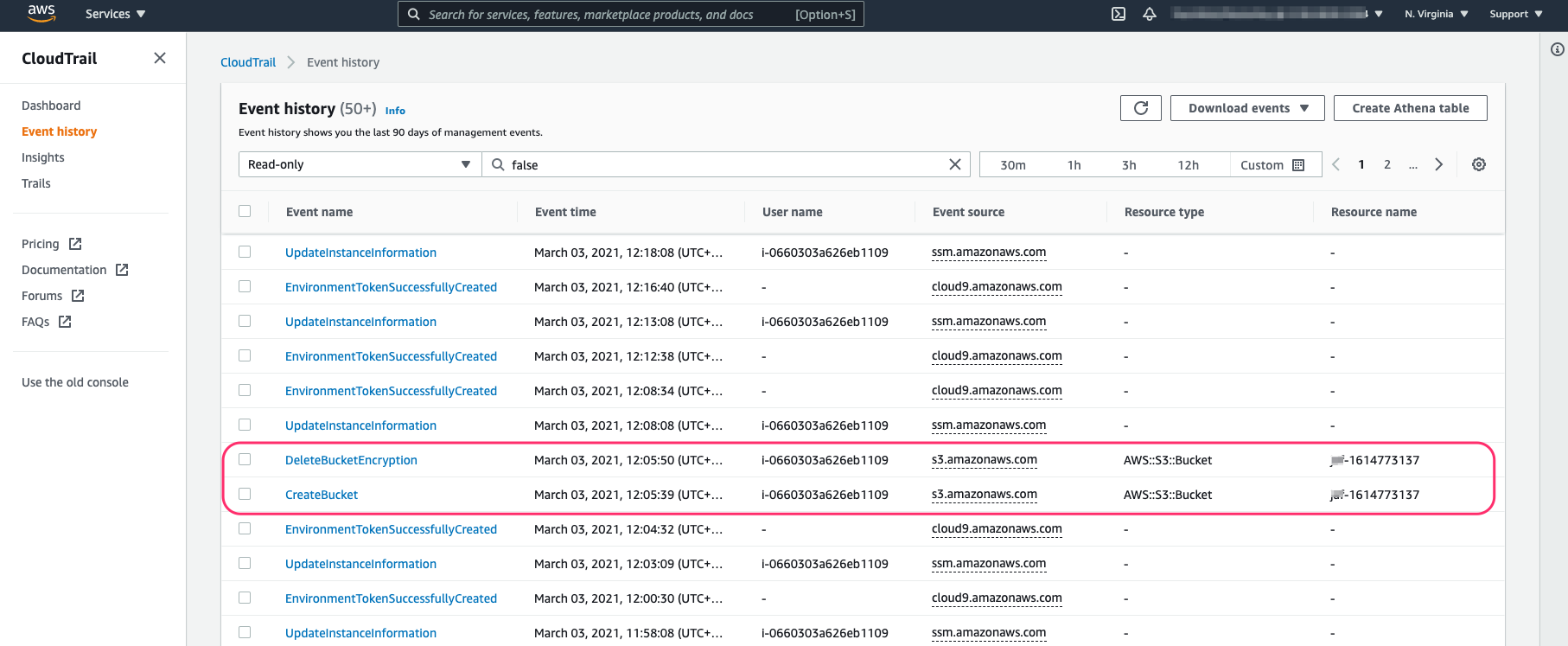Open the 11:58:08 UpdateInstanceInformation event
This screenshot has height=646, width=1568.
(x=360, y=633)
